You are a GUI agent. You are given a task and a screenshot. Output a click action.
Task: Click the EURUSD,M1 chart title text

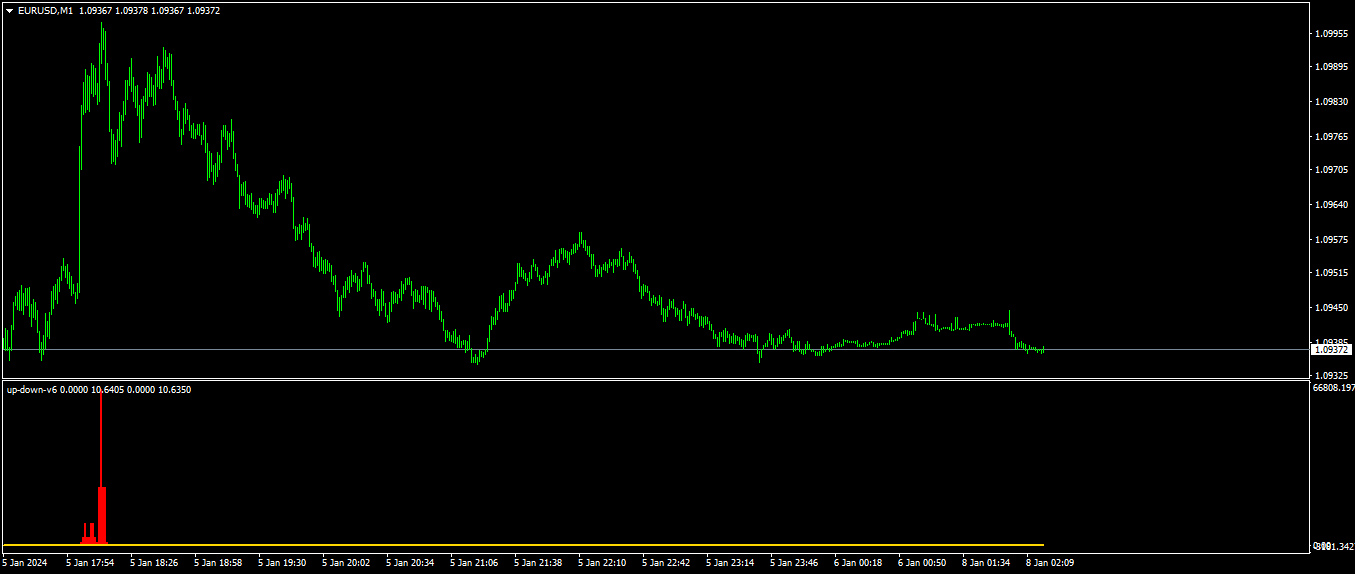click(45, 10)
